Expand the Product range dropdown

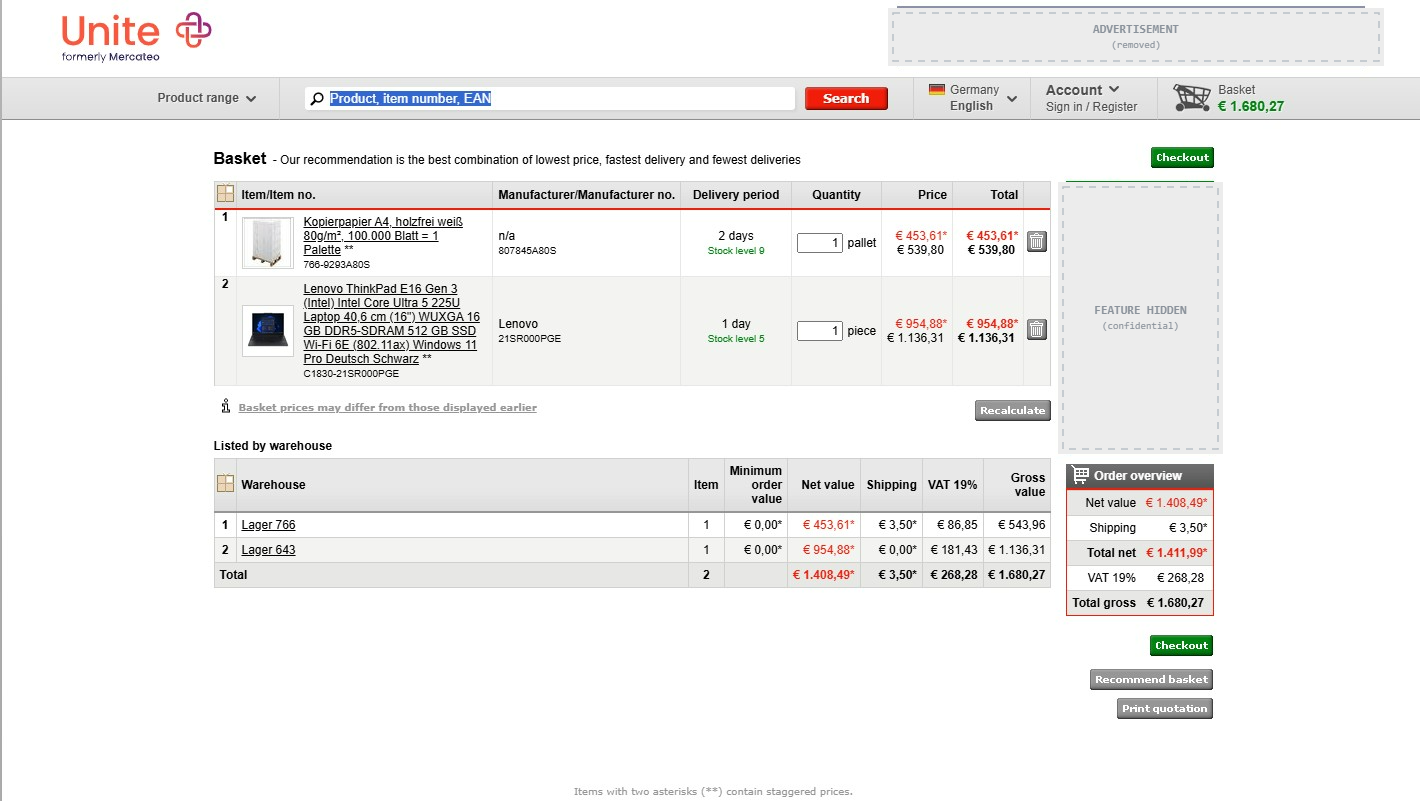[x=207, y=98]
